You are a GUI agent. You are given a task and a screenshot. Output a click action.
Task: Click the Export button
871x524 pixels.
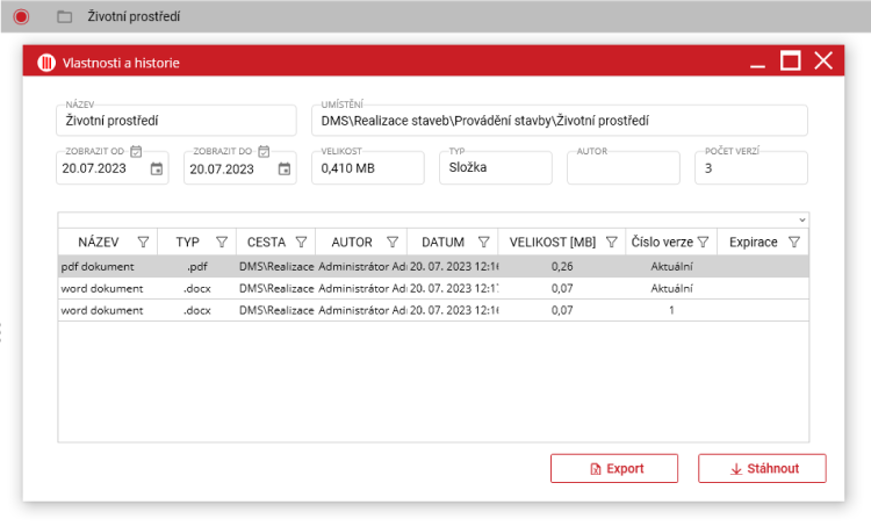click(x=614, y=468)
